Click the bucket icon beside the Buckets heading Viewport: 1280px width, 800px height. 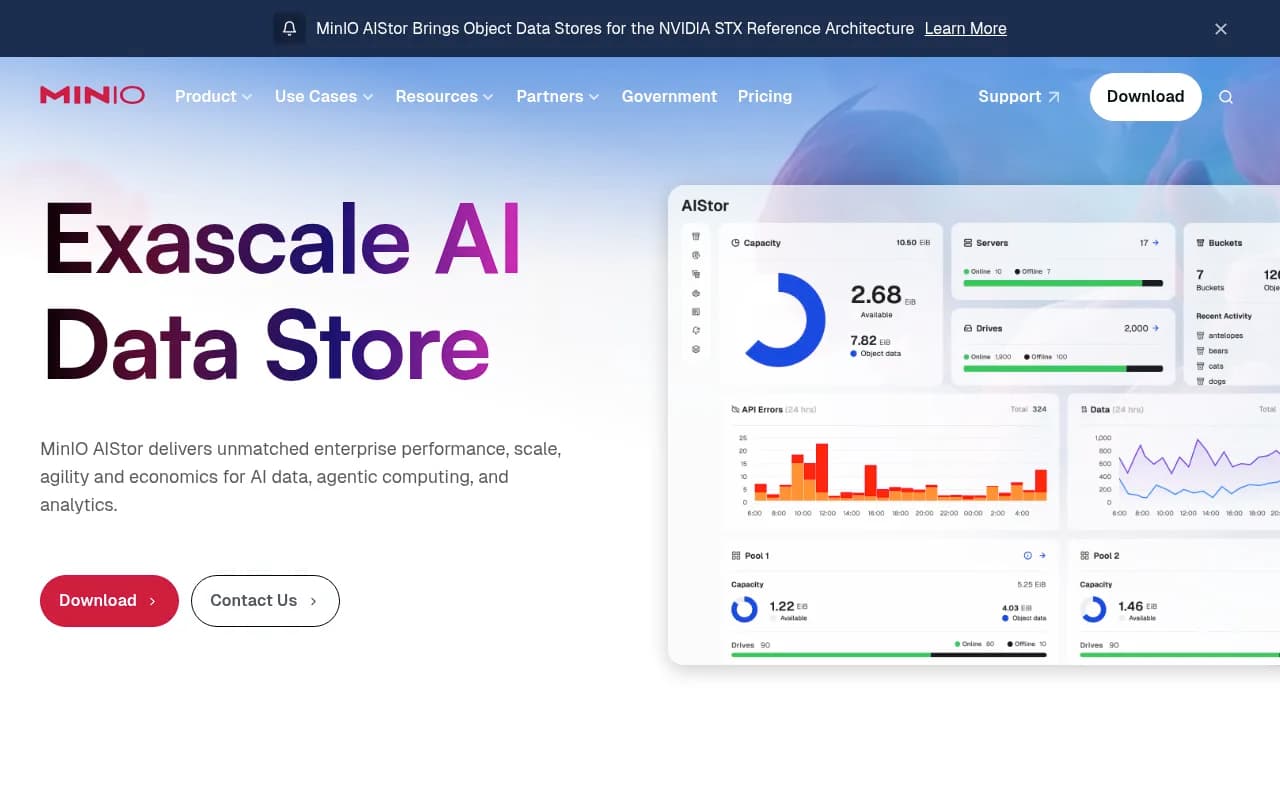tap(1201, 243)
